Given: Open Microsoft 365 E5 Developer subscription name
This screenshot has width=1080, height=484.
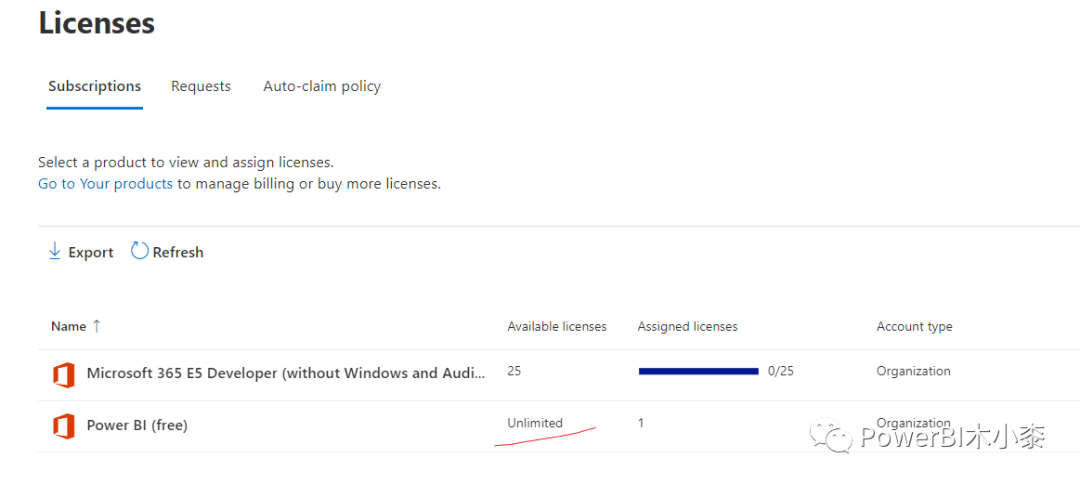Looking at the screenshot, I should [286, 373].
